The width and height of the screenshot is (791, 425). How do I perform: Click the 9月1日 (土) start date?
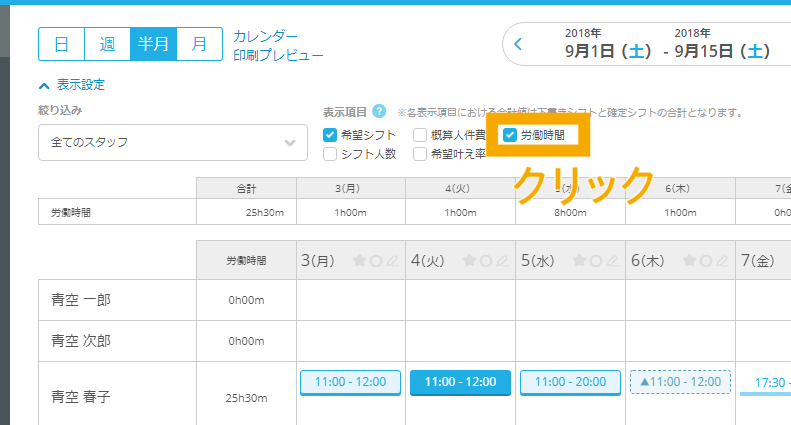coord(608,51)
